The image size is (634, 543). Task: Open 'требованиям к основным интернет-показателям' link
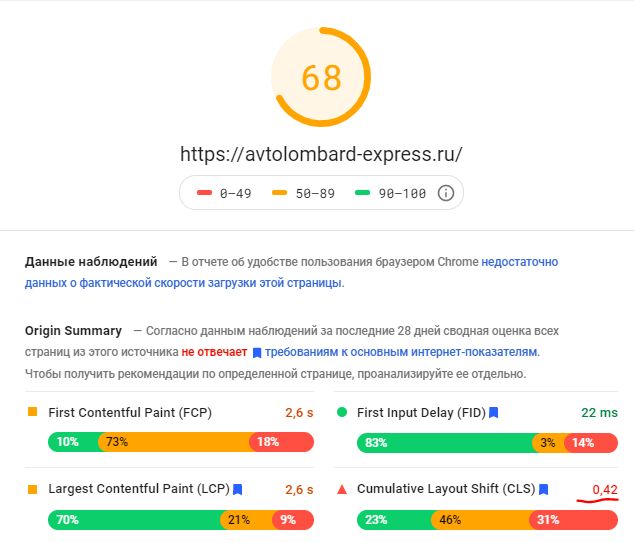coord(401,353)
